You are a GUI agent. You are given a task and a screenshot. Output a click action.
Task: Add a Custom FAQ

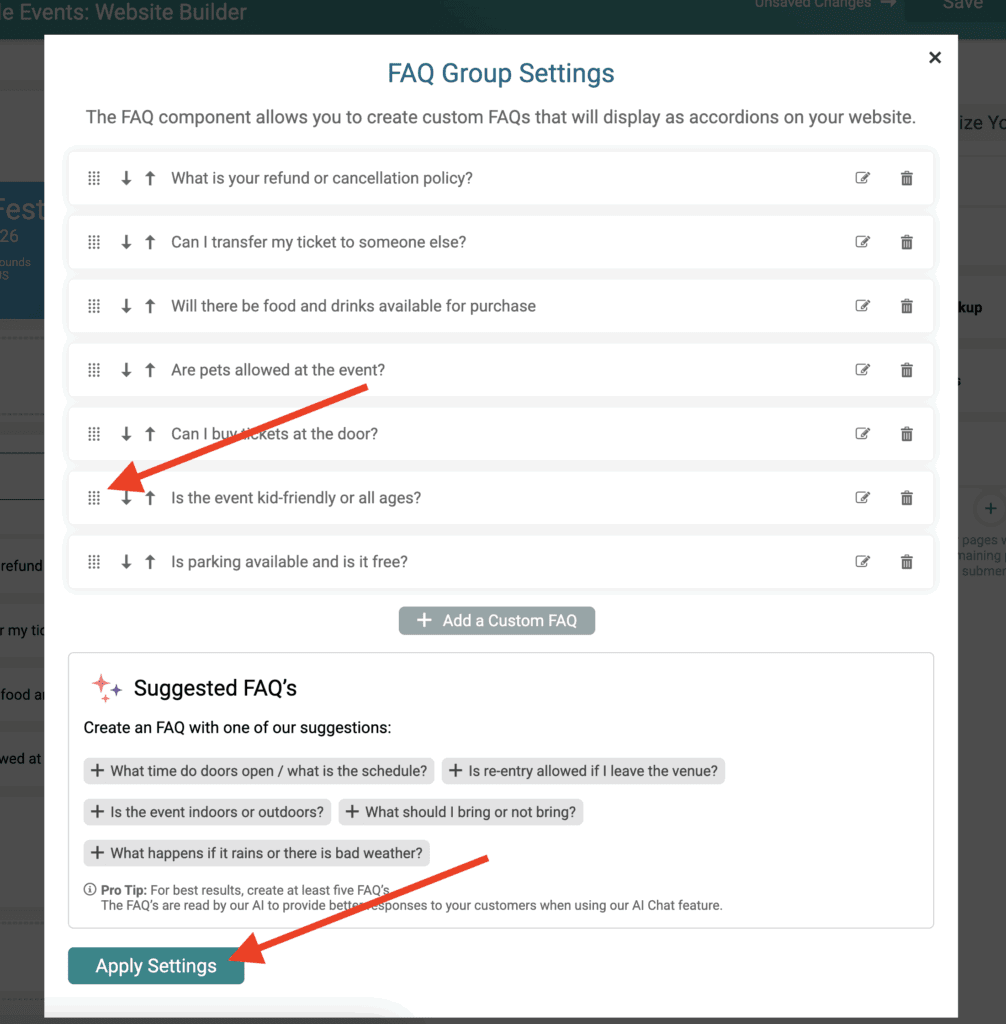[x=496, y=620]
